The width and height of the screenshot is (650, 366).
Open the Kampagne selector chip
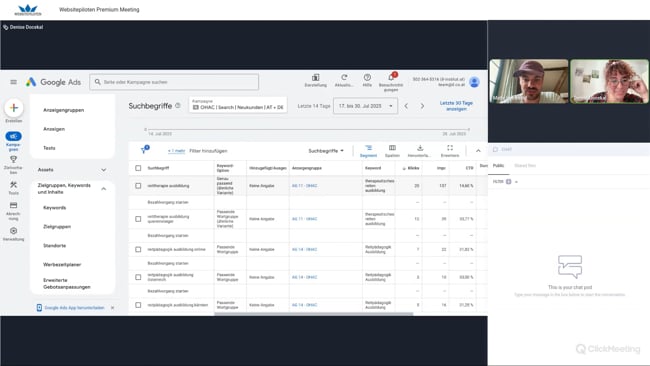(x=238, y=105)
